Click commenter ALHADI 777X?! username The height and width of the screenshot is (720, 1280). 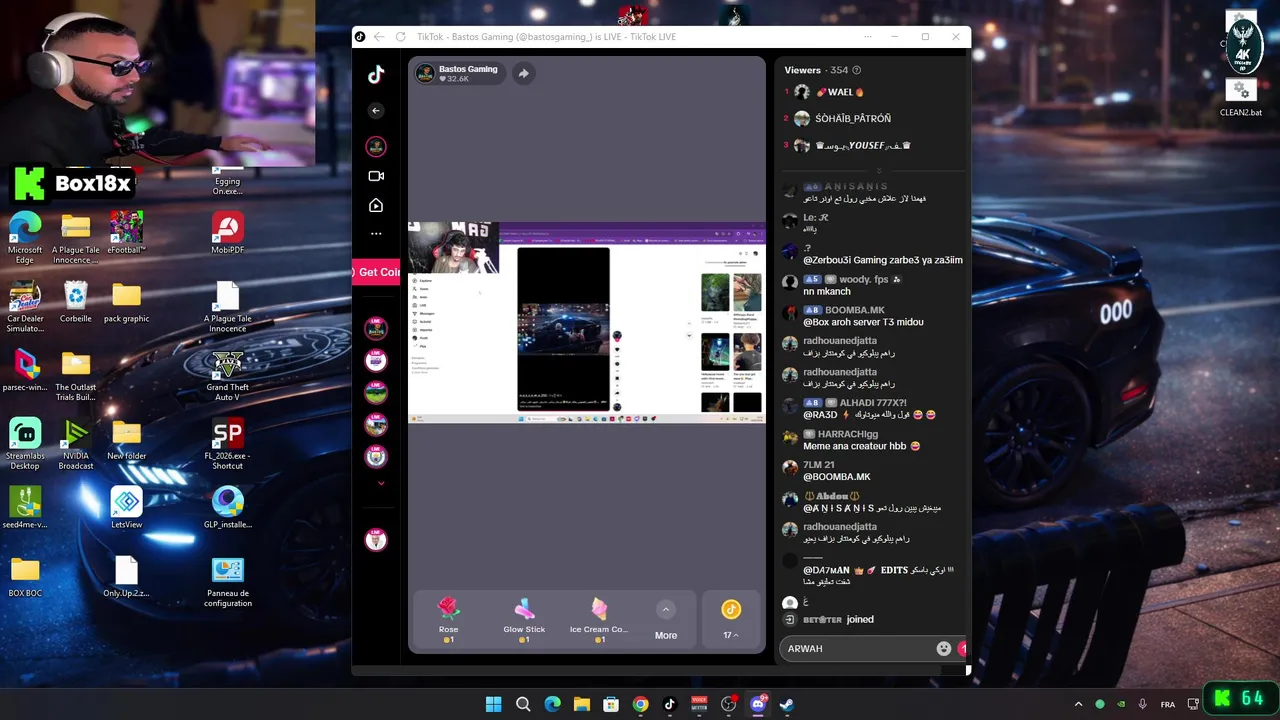tap(873, 403)
